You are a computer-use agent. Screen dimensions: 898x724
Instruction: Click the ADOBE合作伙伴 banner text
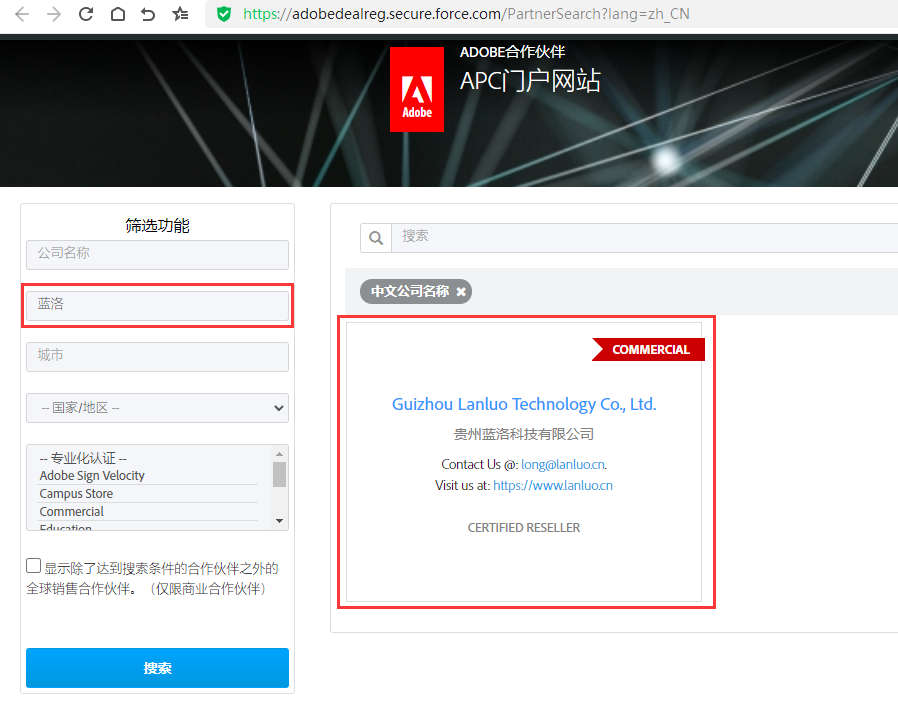click(513, 52)
